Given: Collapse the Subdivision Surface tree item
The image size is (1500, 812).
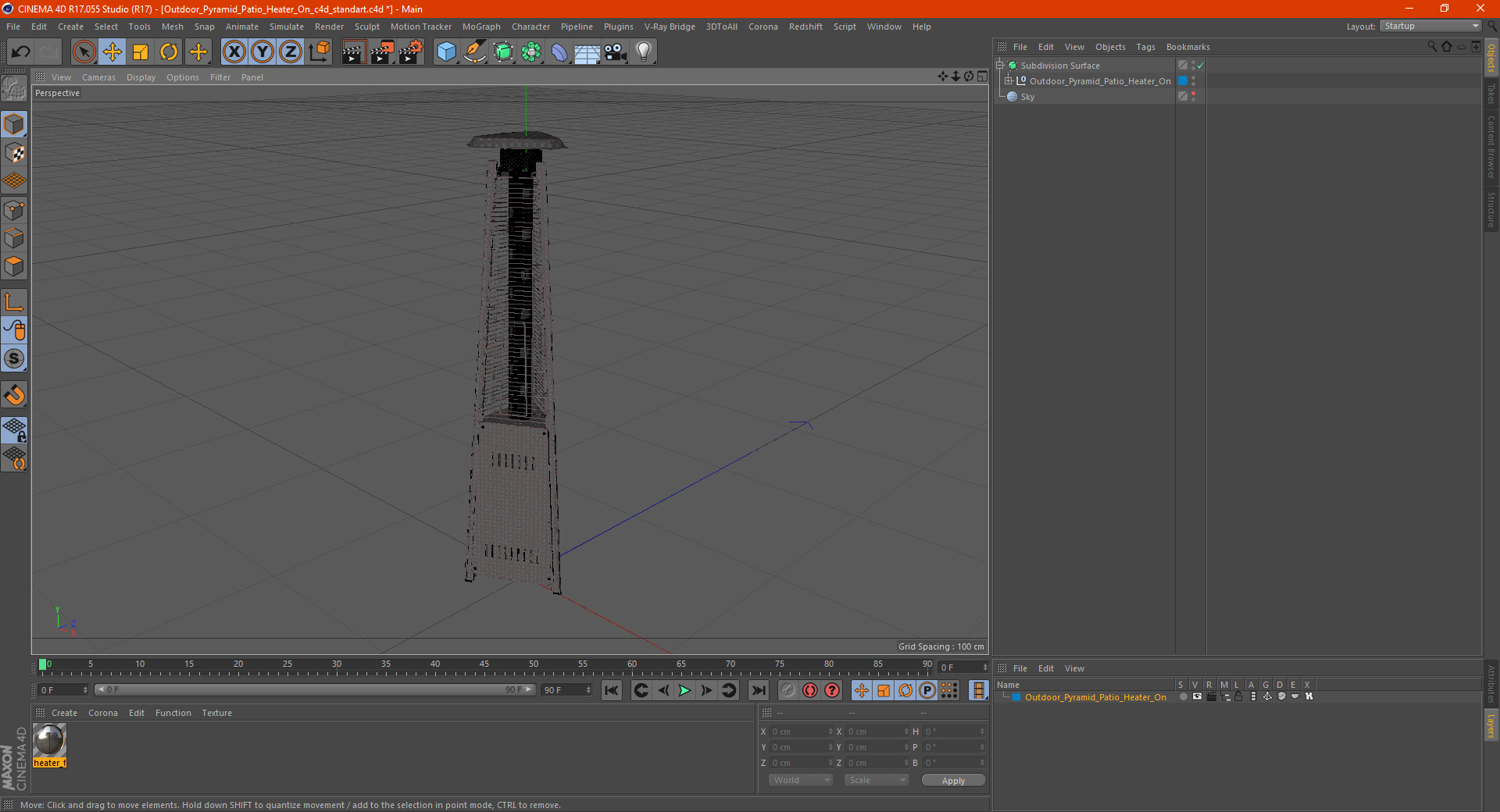Looking at the screenshot, I should coord(999,66).
